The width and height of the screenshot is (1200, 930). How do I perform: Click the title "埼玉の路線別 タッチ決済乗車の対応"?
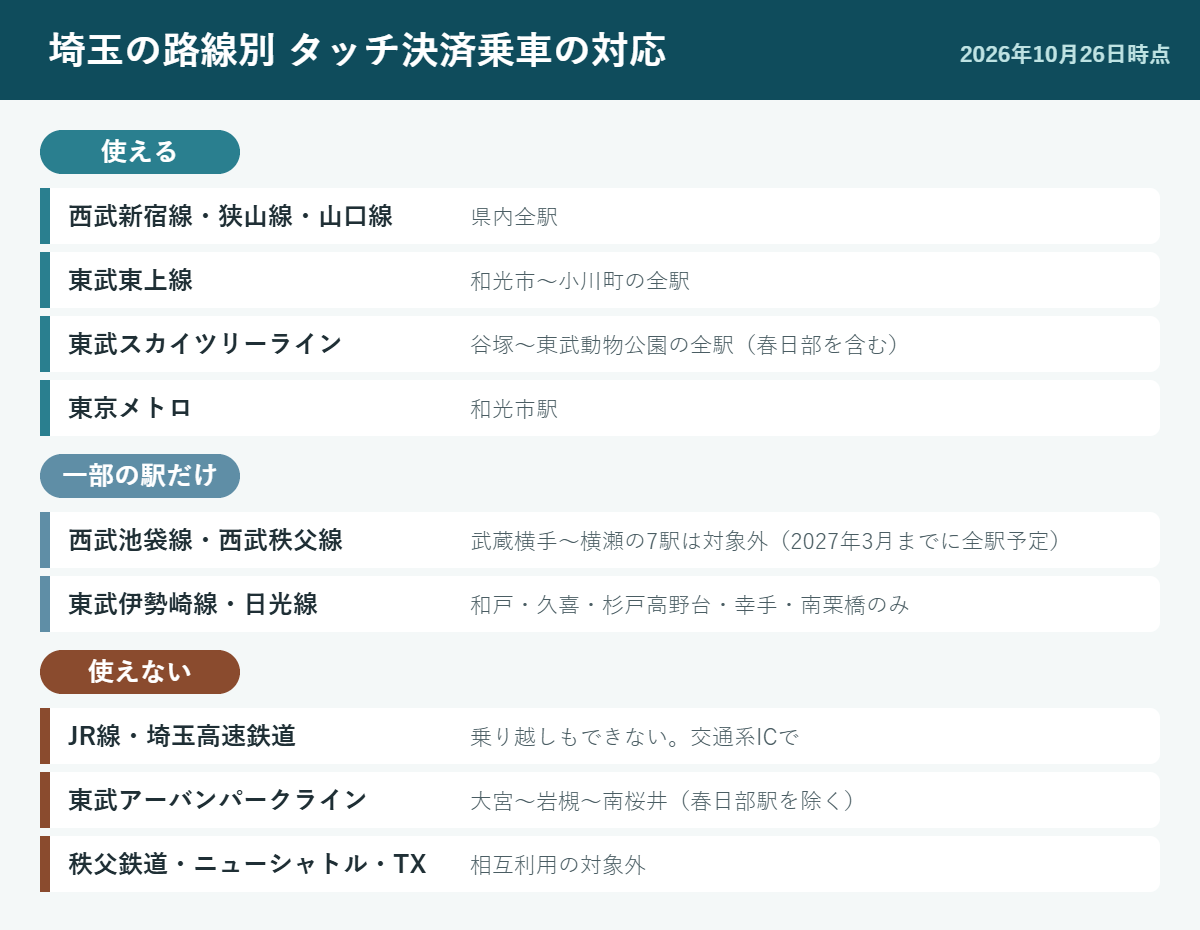tap(357, 51)
